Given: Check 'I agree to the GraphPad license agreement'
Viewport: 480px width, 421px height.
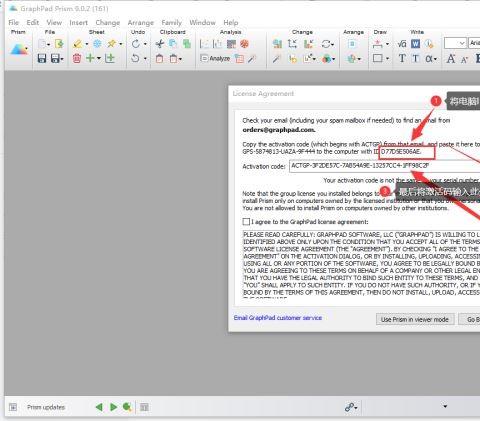Looking at the screenshot, I should 246,222.
